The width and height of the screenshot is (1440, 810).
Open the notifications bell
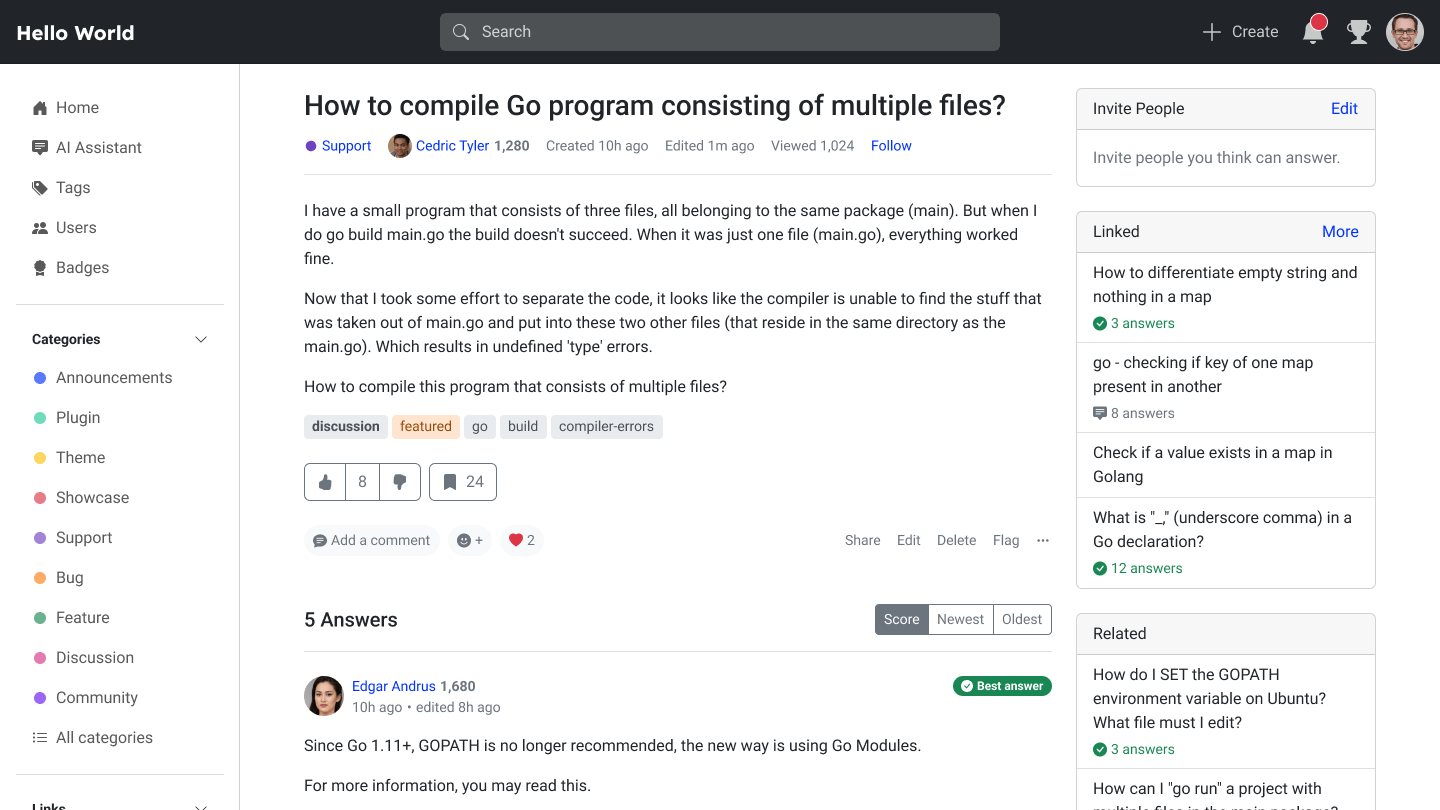(x=1313, y=32)
